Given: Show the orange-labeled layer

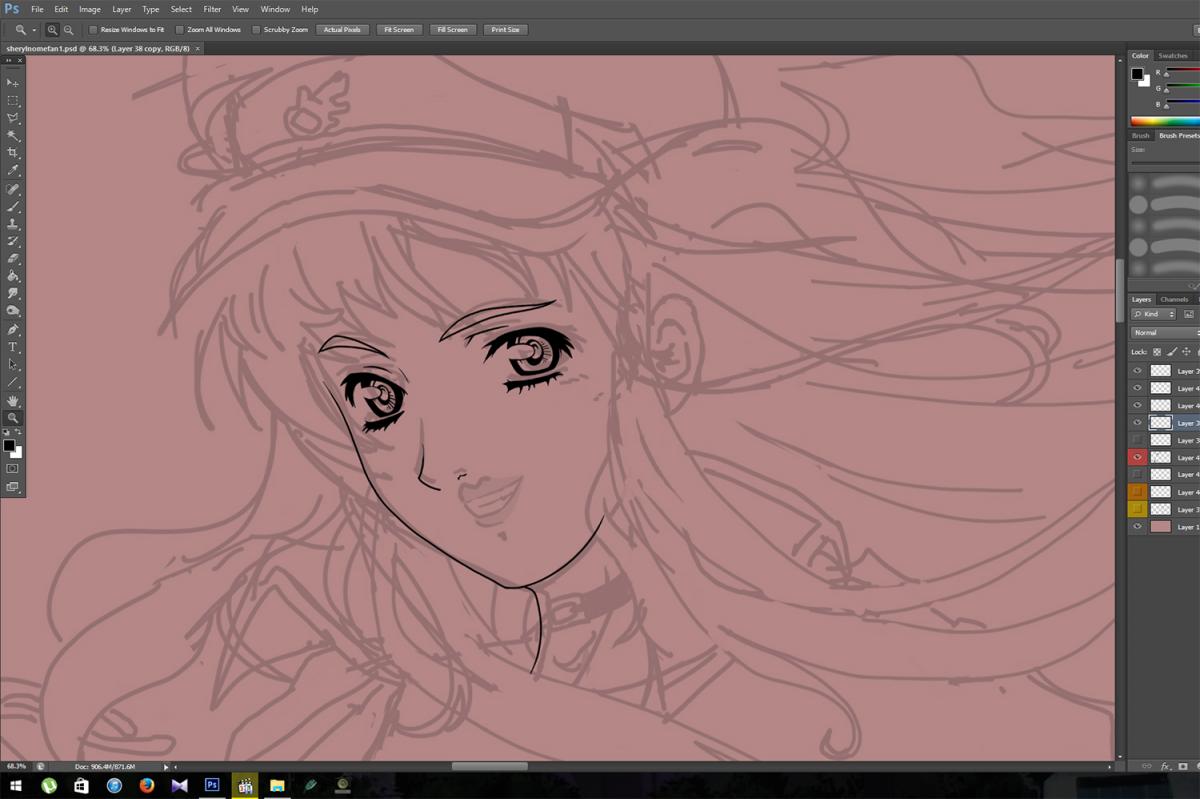Looking at the screenshot, I should click(1137, 492).
